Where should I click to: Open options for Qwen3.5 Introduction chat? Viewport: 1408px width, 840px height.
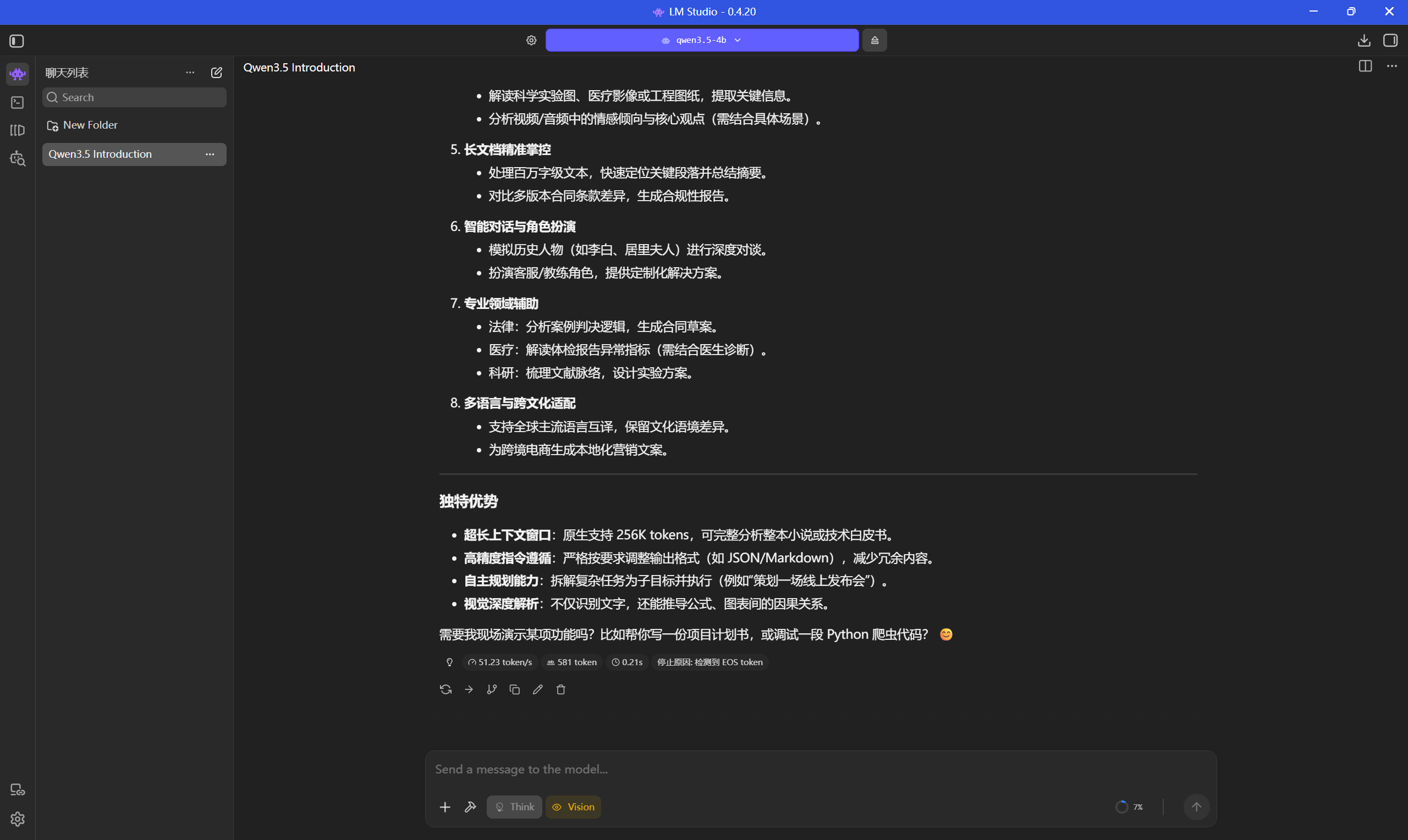(210, 154)
